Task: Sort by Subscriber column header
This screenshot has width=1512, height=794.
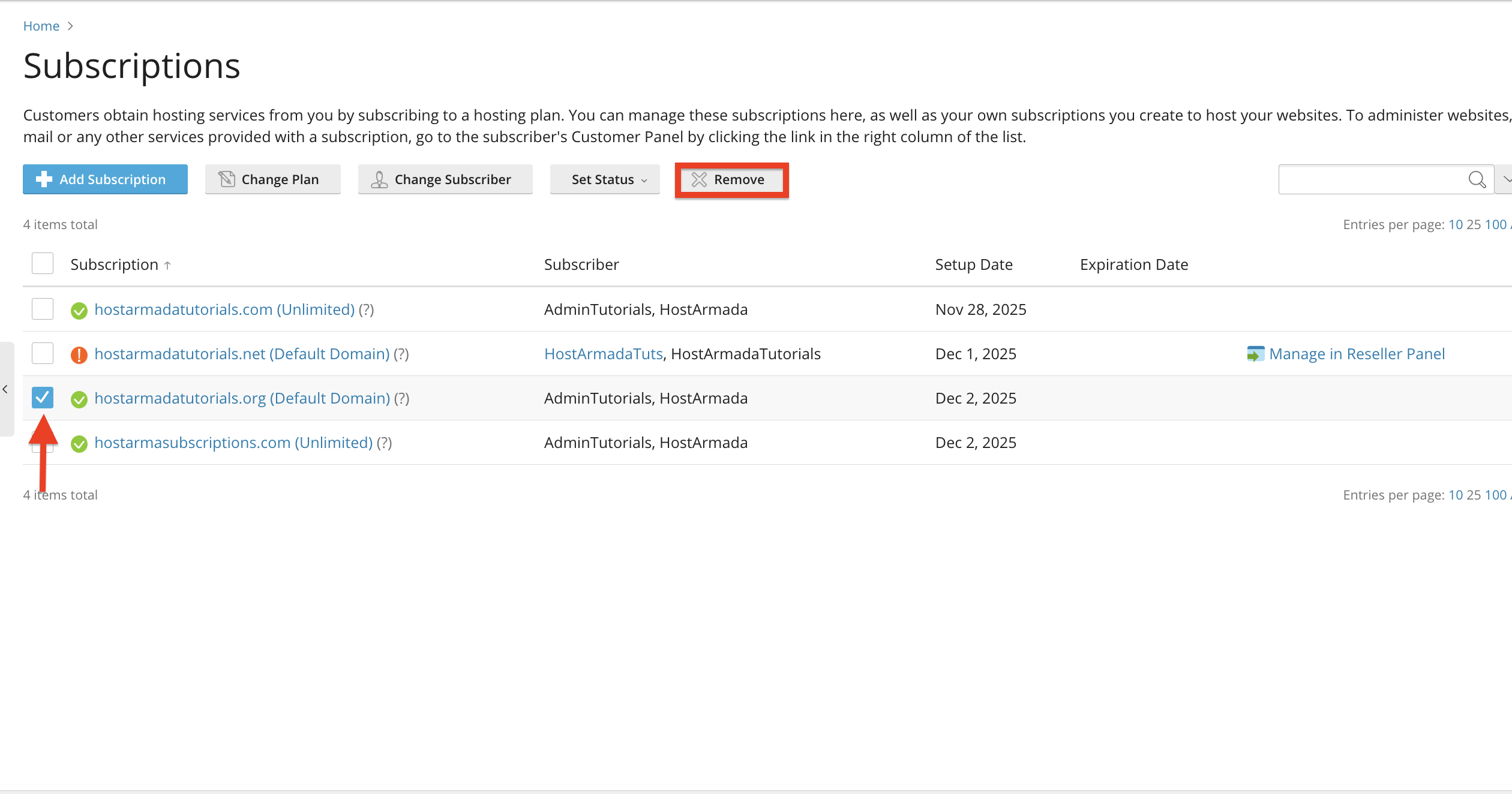Action: click(x=581, y=264)
